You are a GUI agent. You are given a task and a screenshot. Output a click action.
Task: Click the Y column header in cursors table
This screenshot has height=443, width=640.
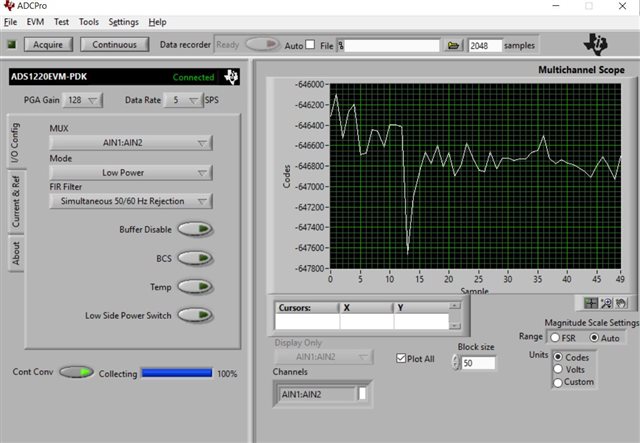point(421,307)
